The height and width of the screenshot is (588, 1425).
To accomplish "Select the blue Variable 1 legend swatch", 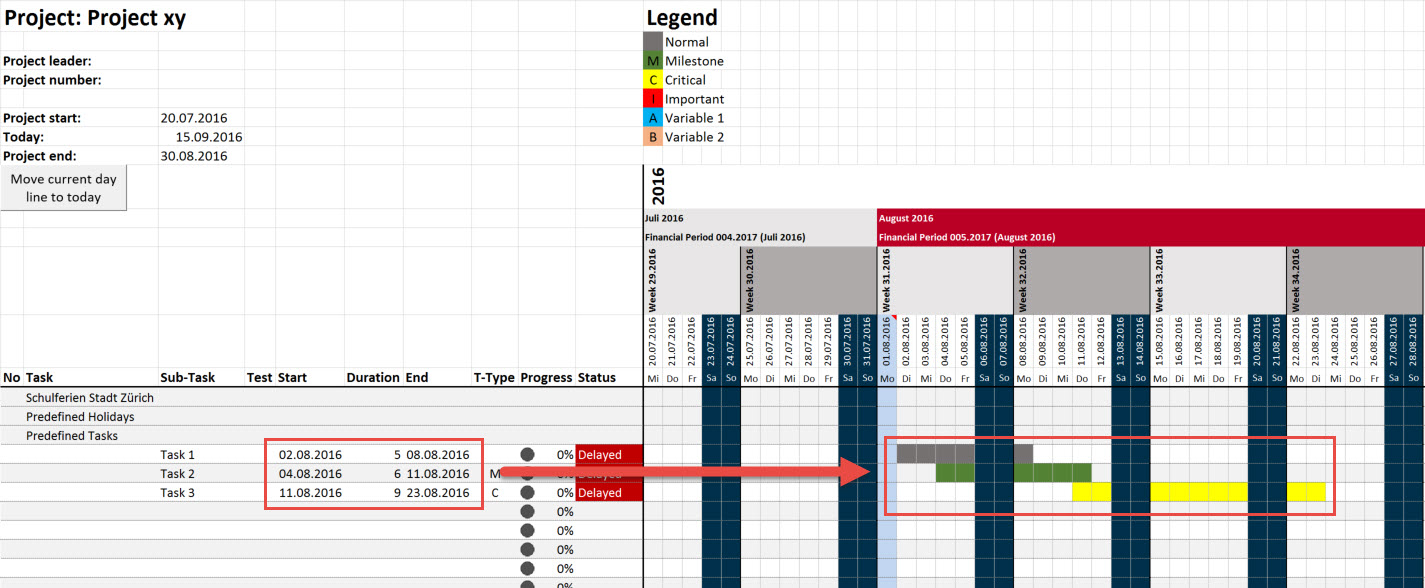I will pyautogui.click(x=653, y=118).
